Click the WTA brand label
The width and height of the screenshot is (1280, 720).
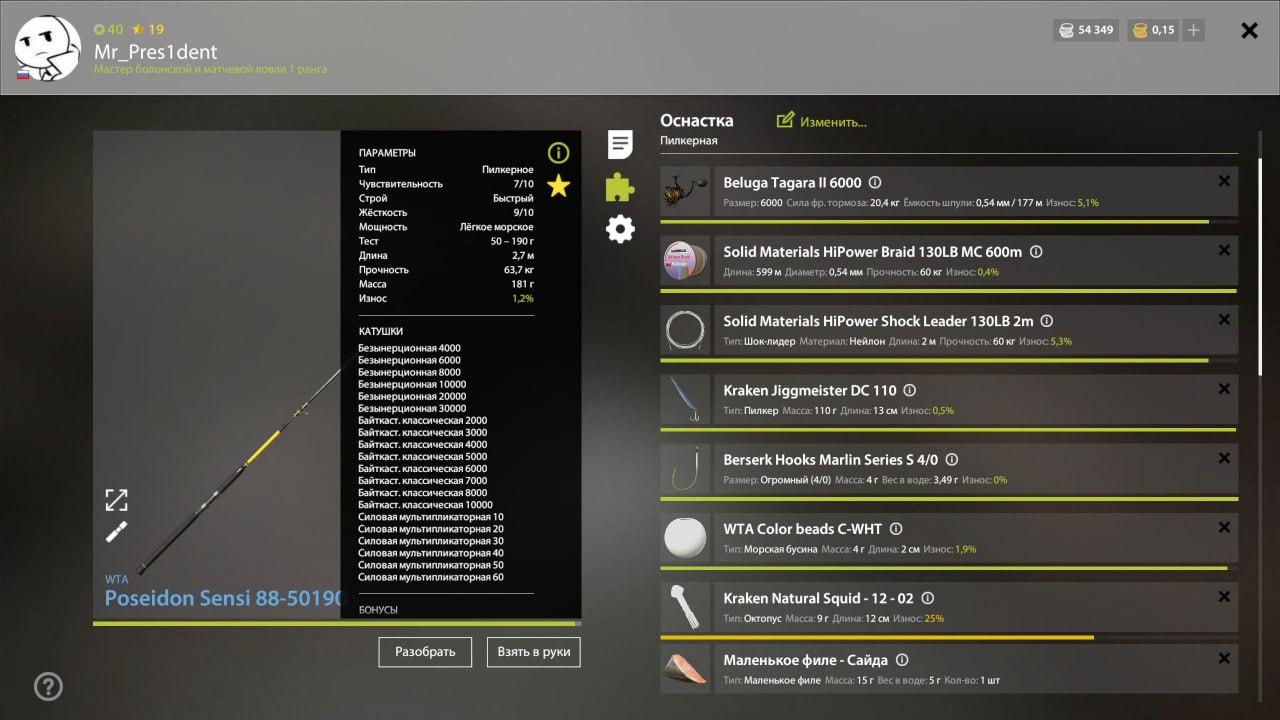pyautogui.click(x=117, y=579)
